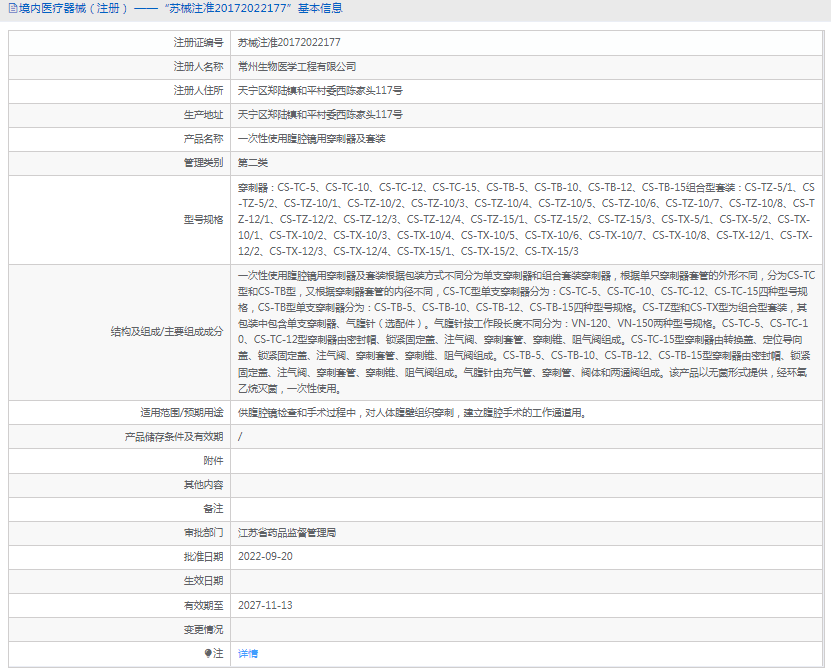Click the model specification text starting 穿刺器：CS-TC-5
Viewport: 831px width, 671px height.
click(526, 219)
